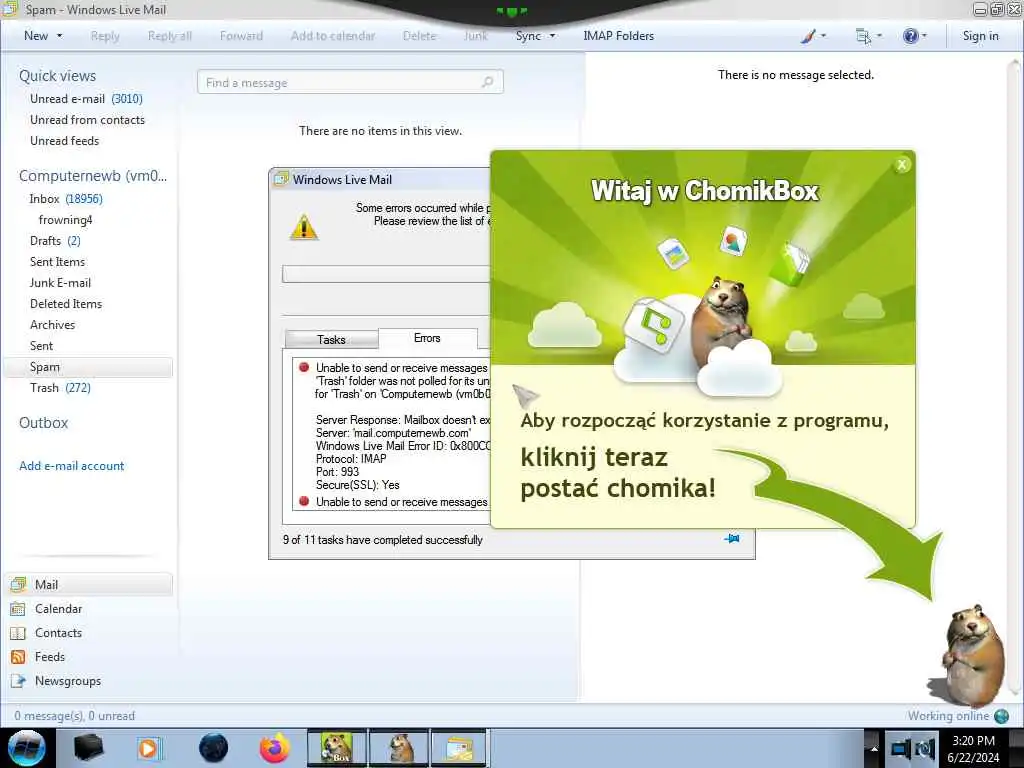Open IMAP Folders

[618, 36]
